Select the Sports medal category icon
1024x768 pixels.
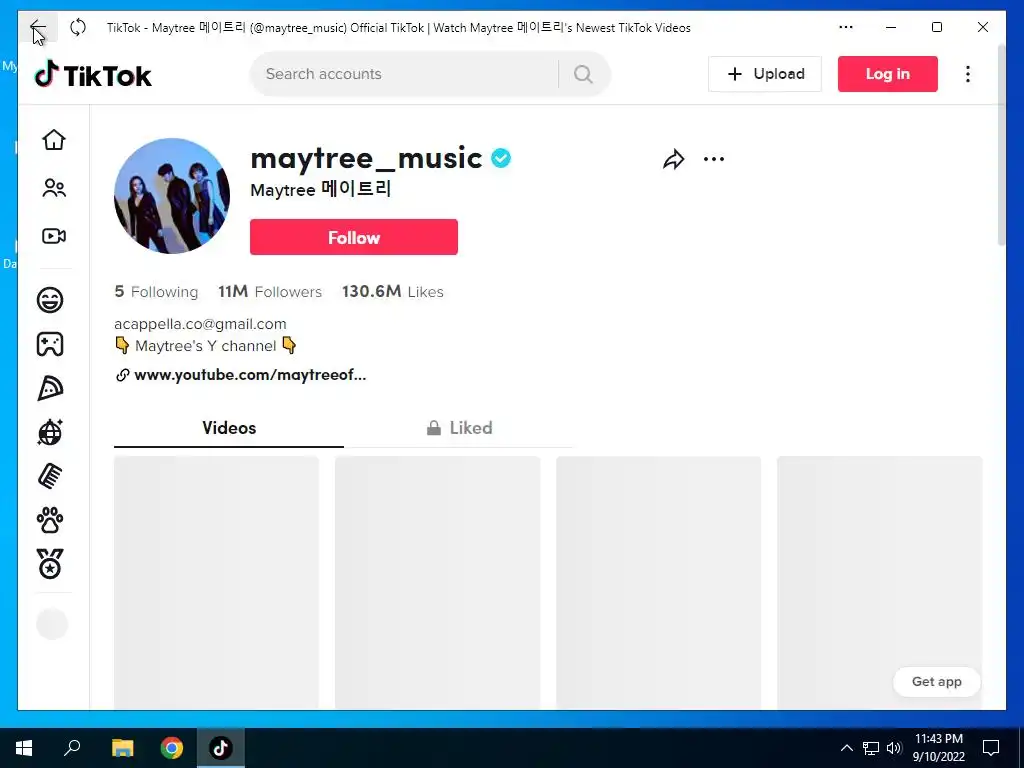click(x=50, y=564)
